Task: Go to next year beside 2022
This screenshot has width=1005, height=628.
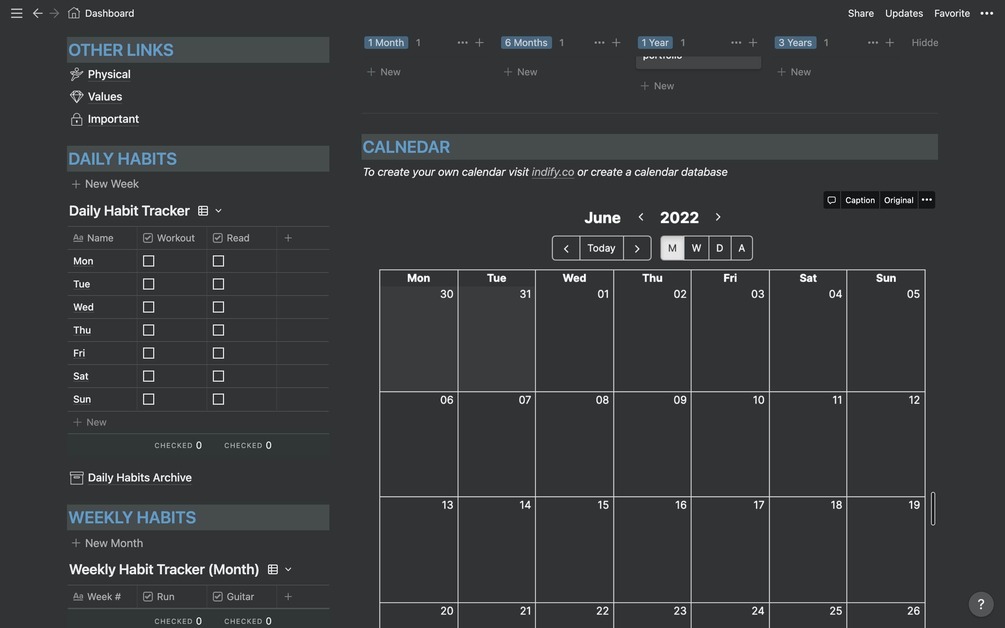Action: tap(718, 217)
